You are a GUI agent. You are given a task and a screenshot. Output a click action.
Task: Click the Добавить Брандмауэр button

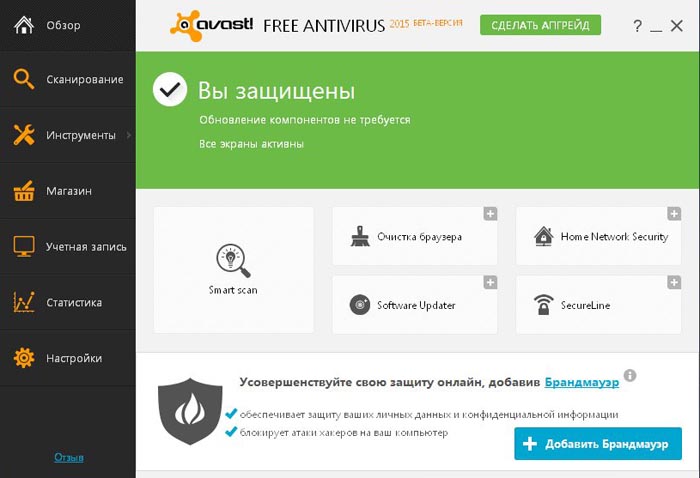(x=598, y=444)
